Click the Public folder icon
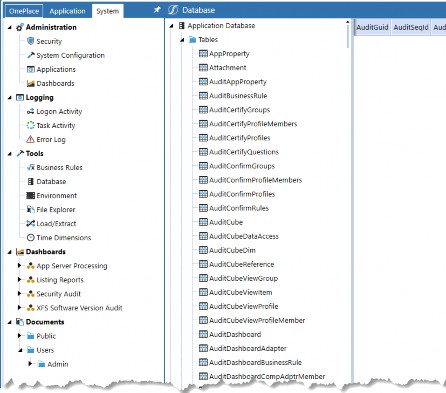 (31, 336)
